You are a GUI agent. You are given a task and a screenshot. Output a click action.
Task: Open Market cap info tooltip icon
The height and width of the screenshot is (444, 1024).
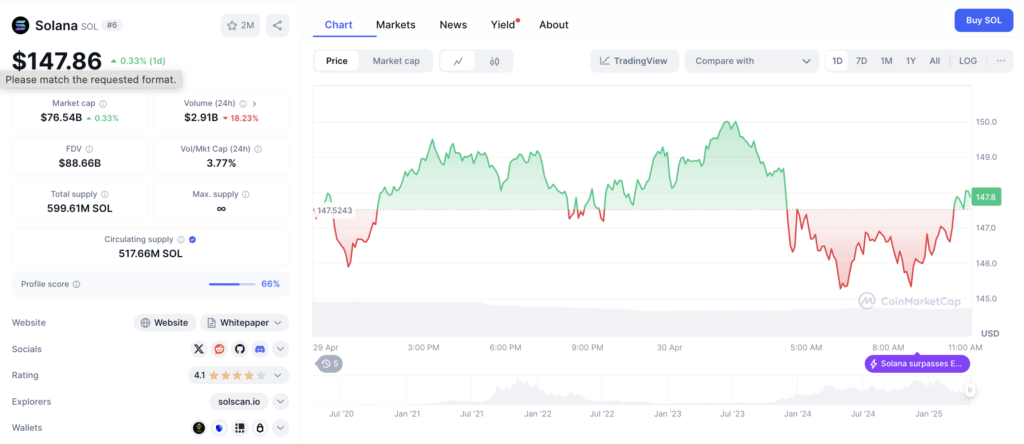pos(103,103)
